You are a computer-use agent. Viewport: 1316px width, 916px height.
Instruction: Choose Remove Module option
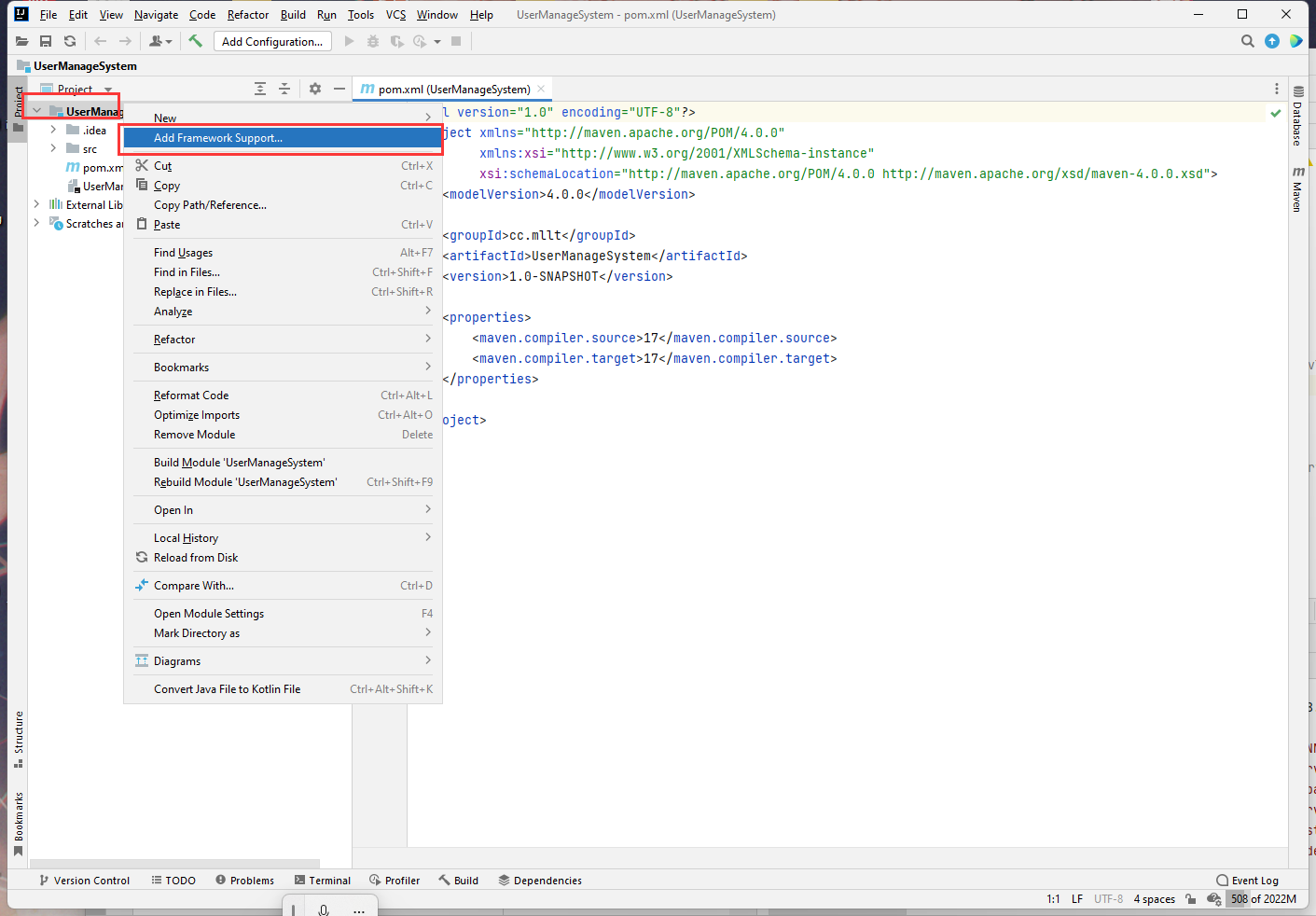(283, 435)
